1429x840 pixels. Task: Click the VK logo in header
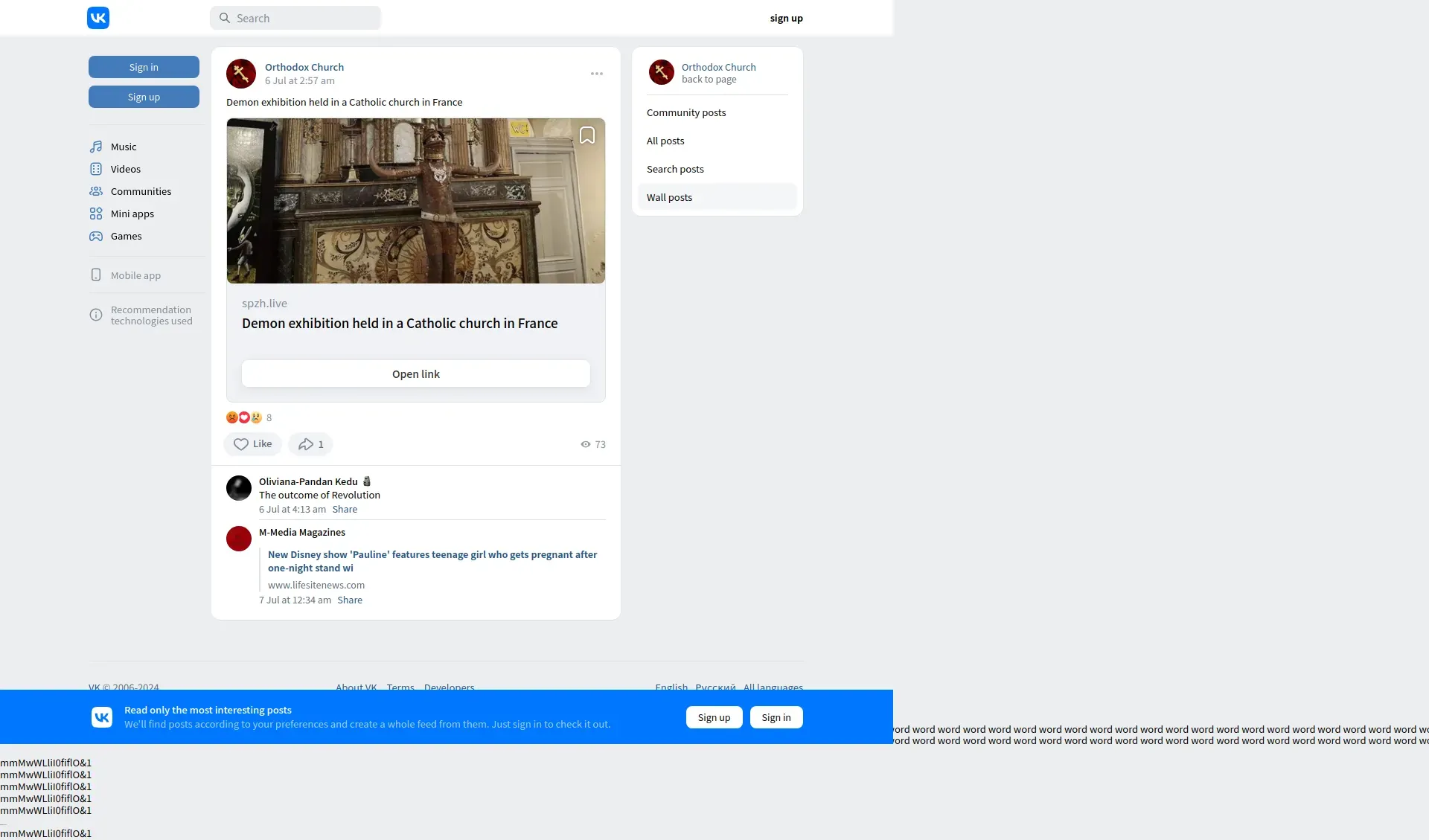point(98,18)
